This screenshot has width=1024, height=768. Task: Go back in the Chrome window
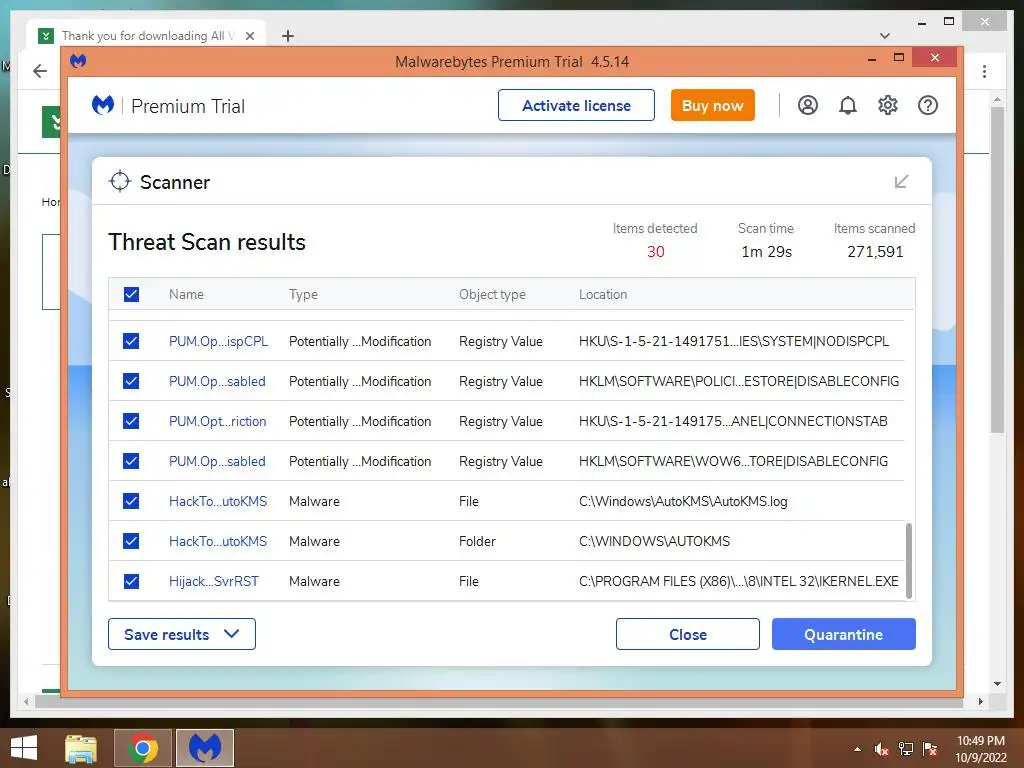40,71
